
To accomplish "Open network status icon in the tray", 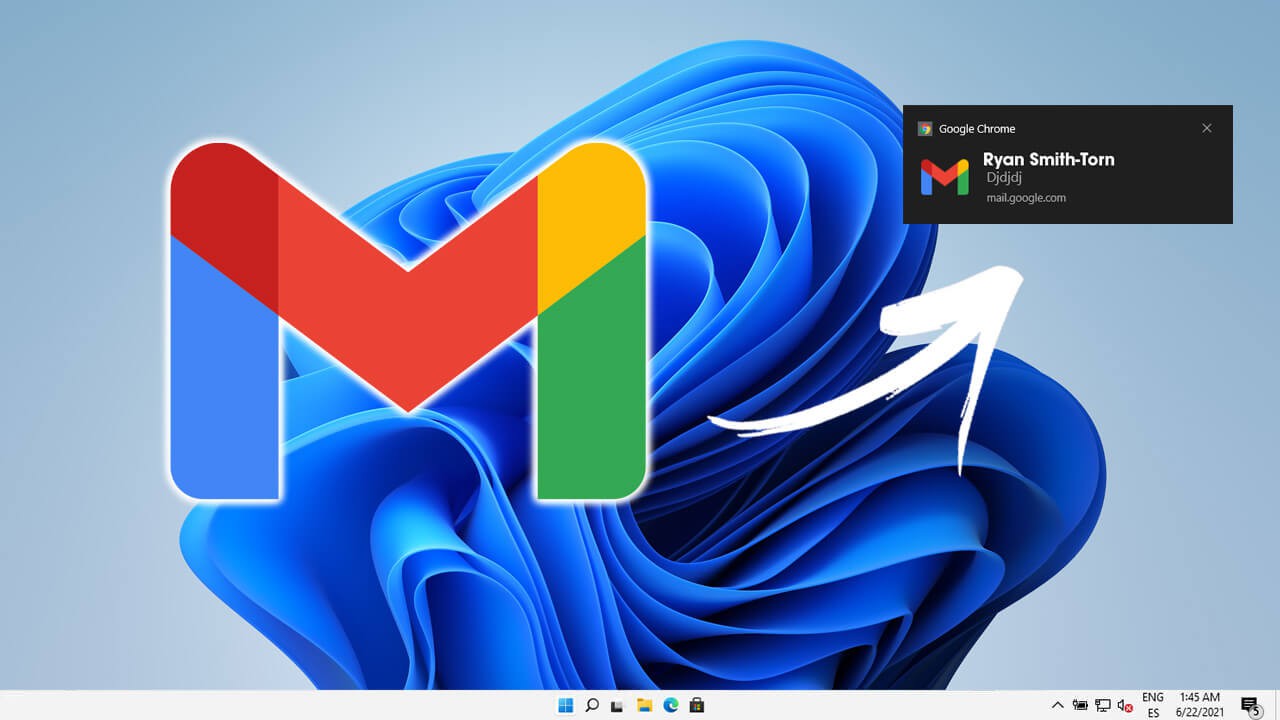I will [x=1103, y=706].
